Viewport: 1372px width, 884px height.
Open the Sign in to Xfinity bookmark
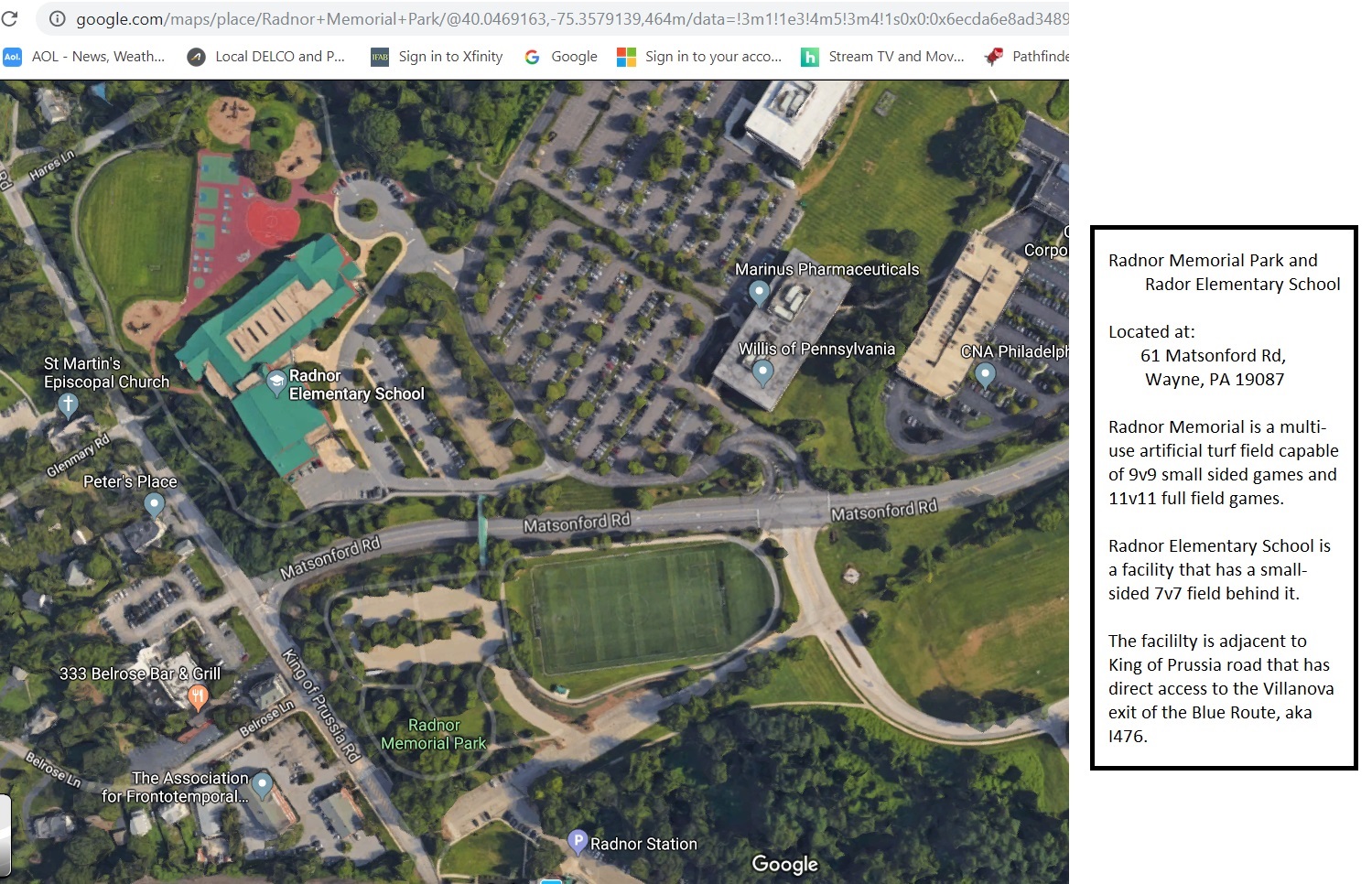pyautogui.click(x=438, y=57)
